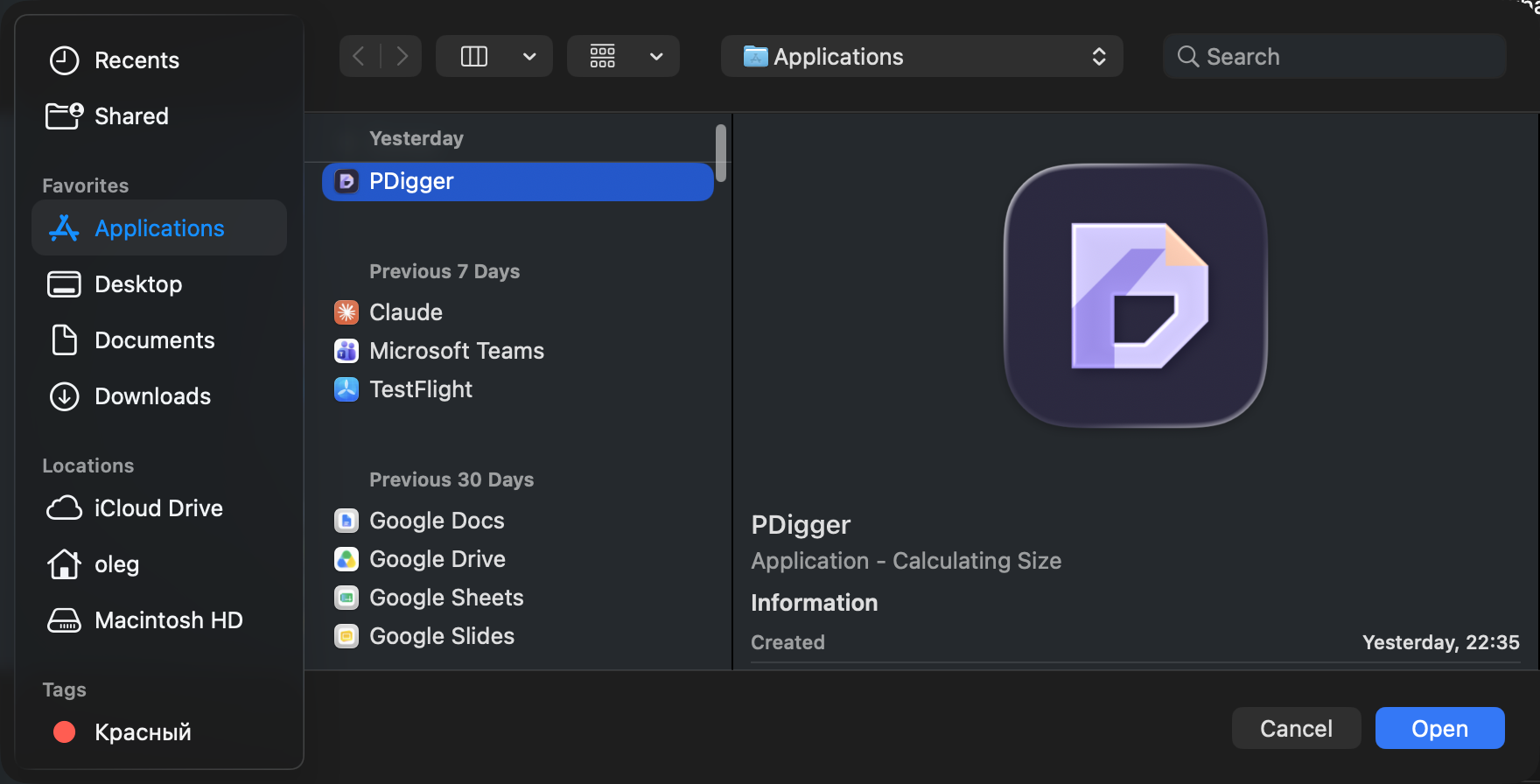
Task: Select the Shared folder in sidebar
Action: [x=159, y=116]
